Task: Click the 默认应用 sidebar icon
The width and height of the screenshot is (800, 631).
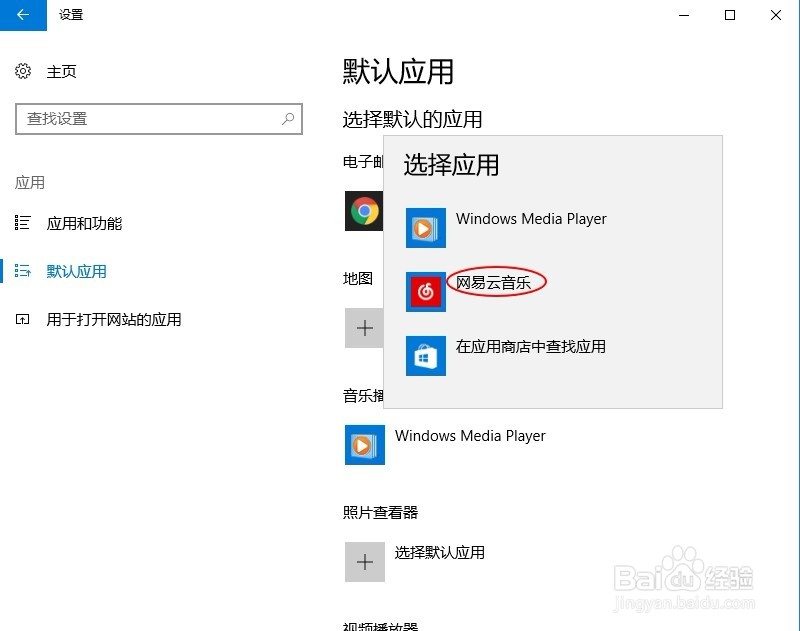Action: pyautogui.click(x=22, y=271)
